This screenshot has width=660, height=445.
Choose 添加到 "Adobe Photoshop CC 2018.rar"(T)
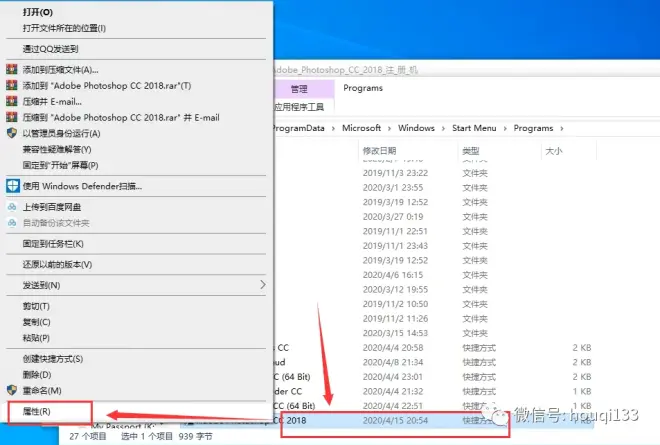click(x=107, y=85)
